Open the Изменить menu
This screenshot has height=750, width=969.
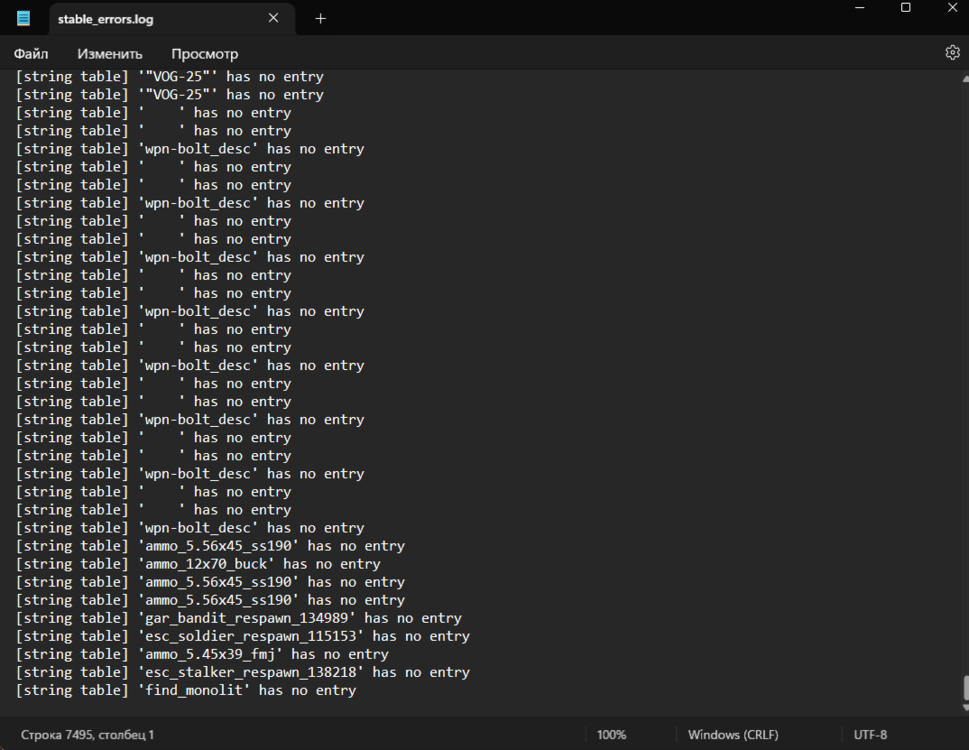(110, 54)
